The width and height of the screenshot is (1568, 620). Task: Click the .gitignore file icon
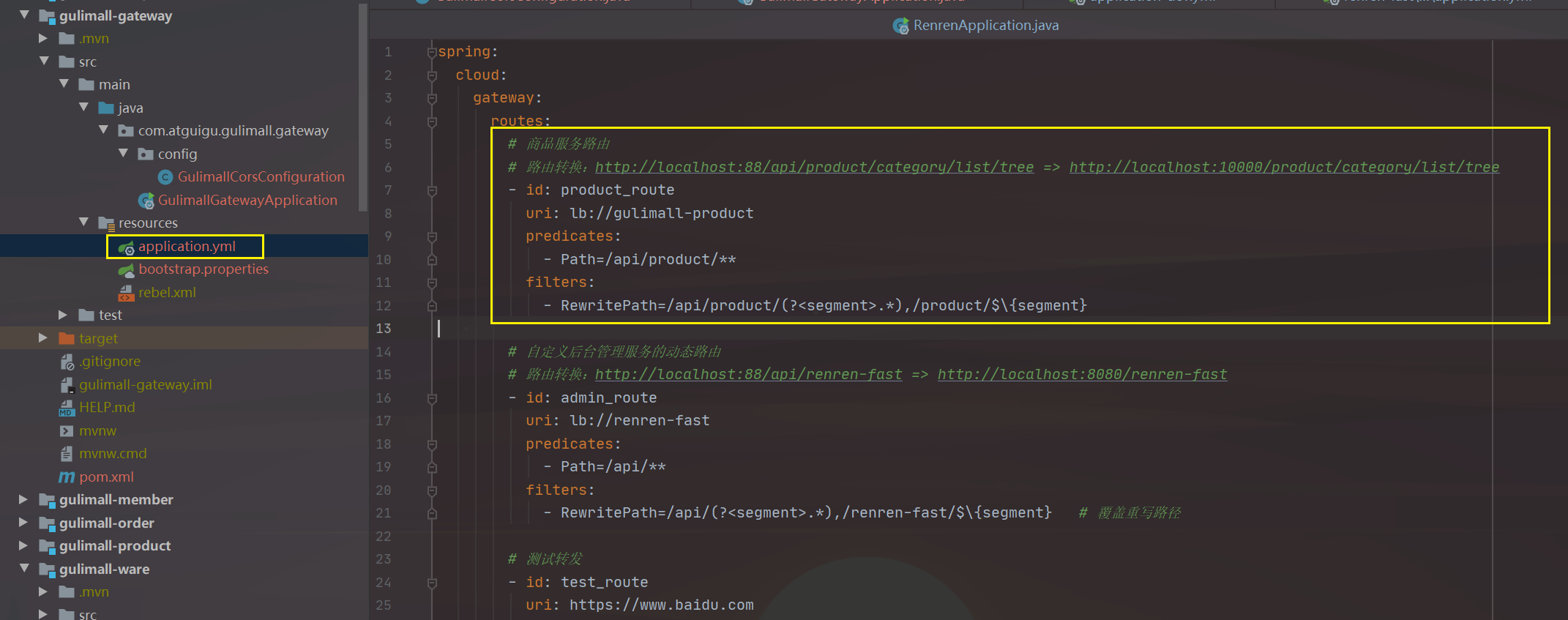(x=67, y=362)
